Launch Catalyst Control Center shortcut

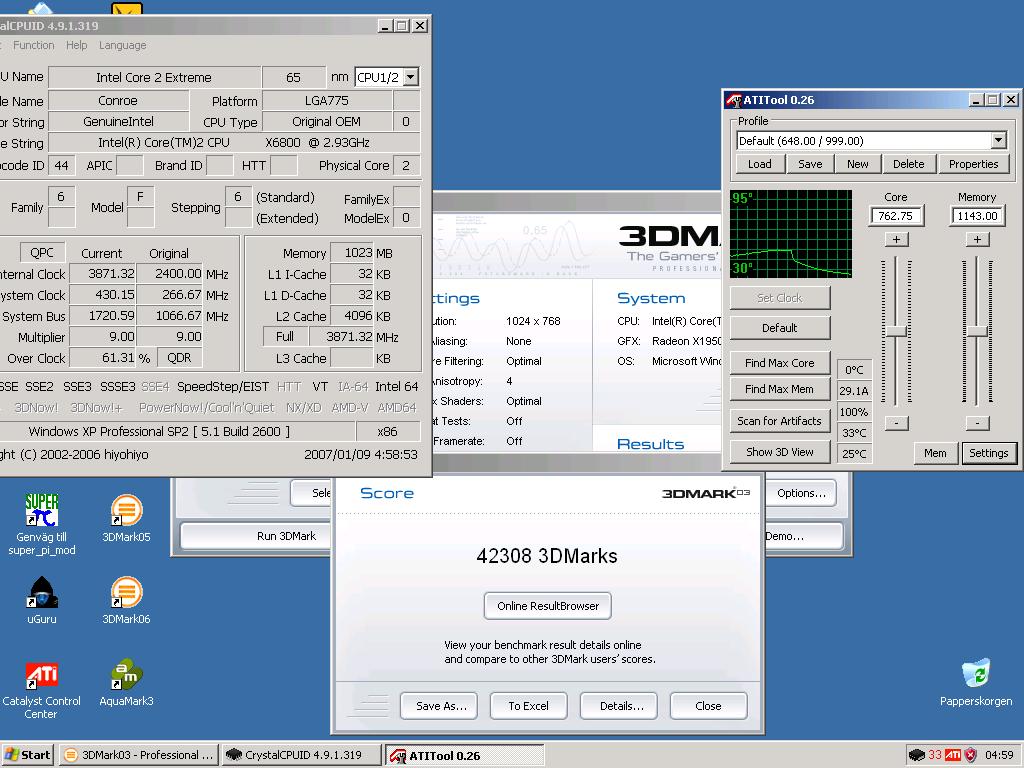pos(41,690)
